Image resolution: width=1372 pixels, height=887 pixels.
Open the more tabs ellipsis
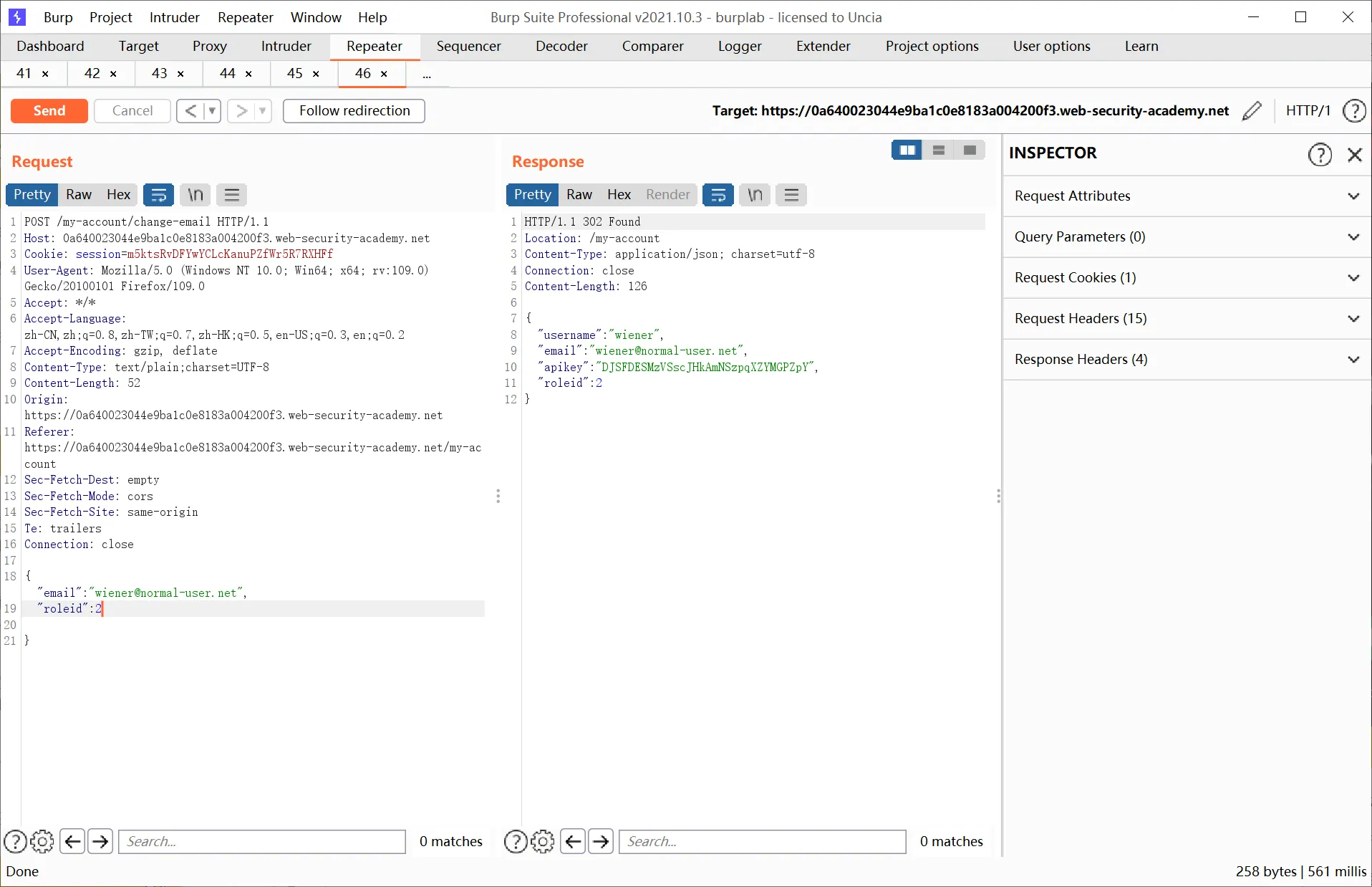(x=427, y=75)
